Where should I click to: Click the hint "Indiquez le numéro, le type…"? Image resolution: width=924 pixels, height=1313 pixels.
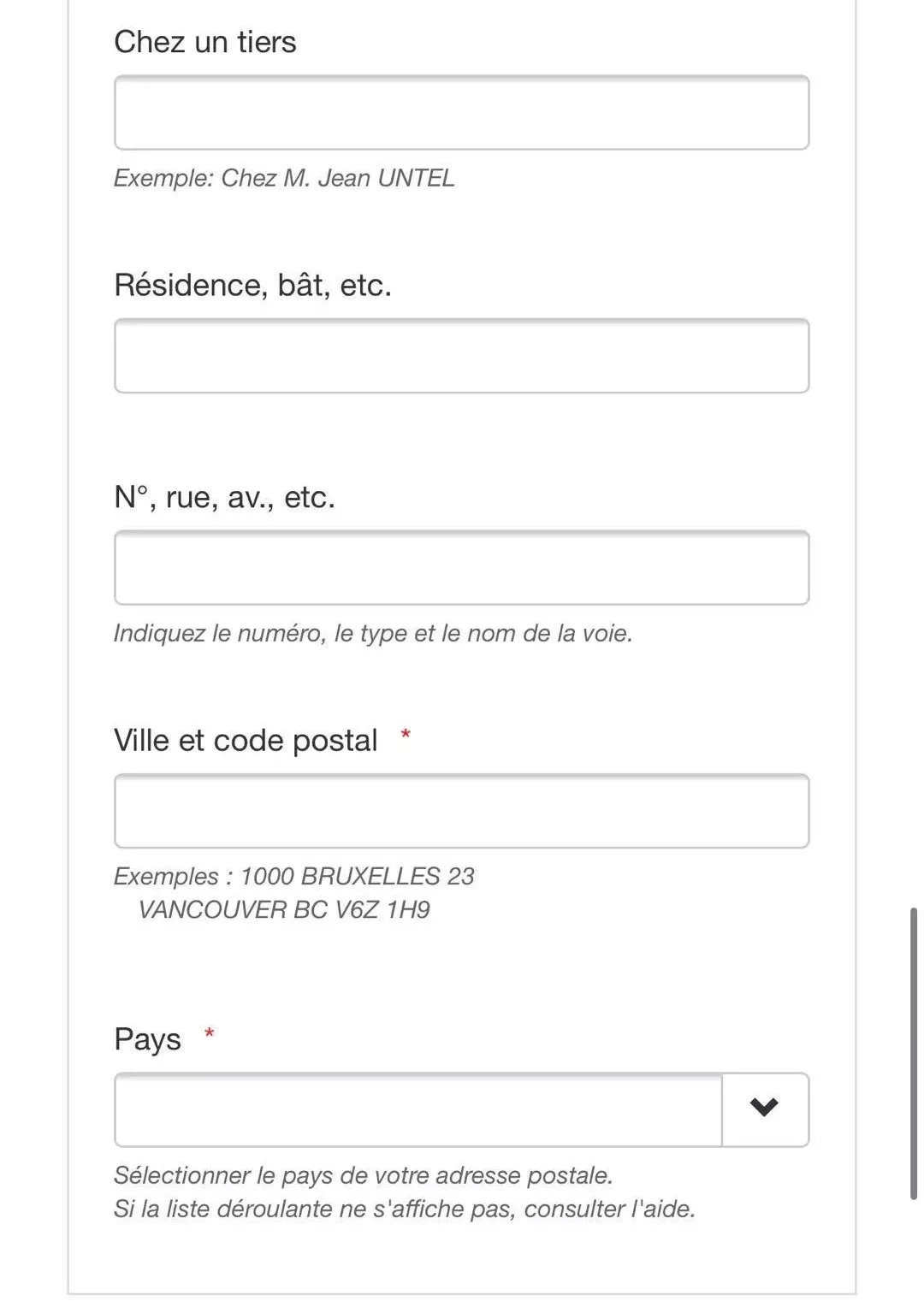coord(373,633)
